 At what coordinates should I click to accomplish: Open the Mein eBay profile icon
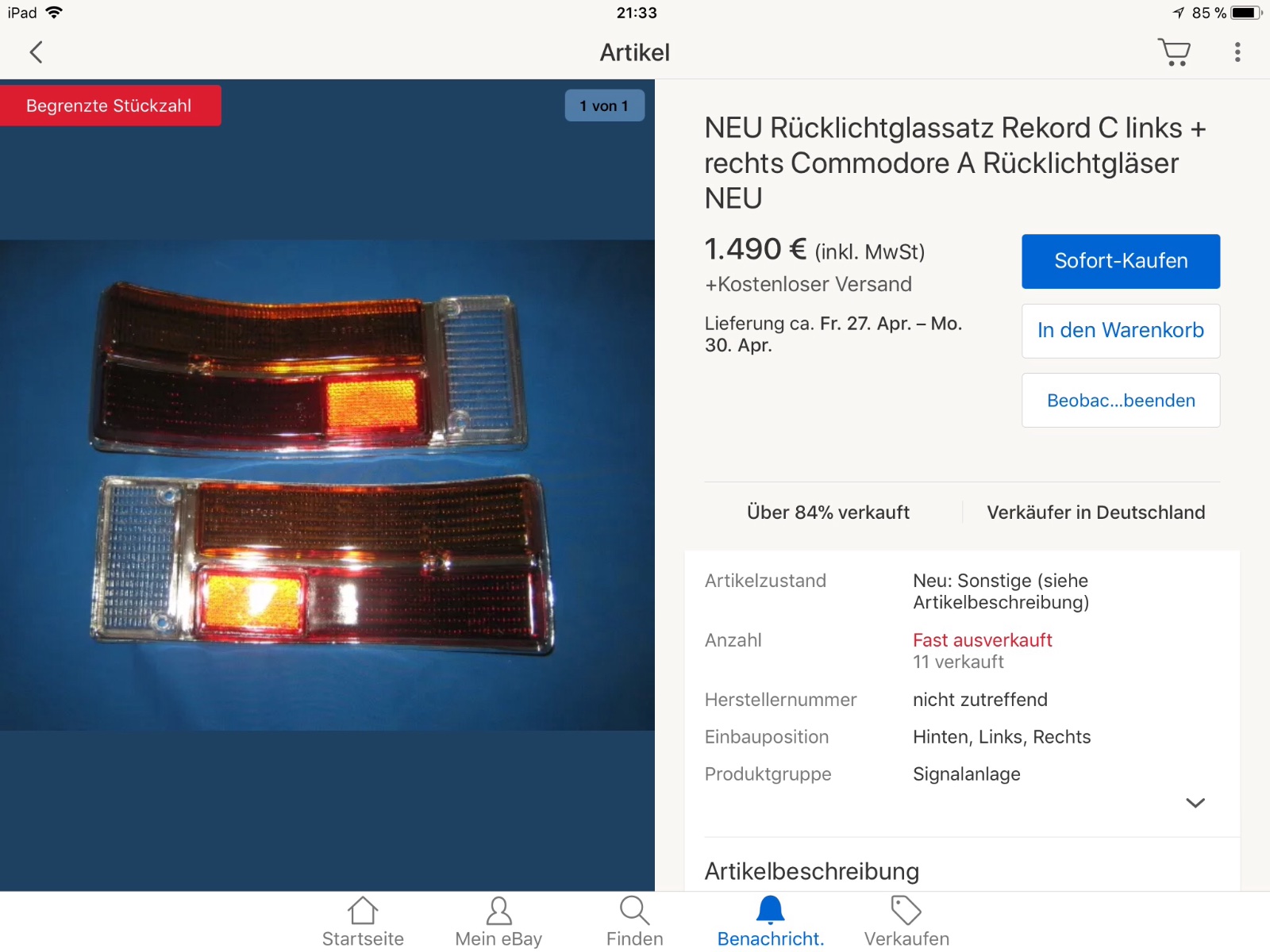pos(498,911)
